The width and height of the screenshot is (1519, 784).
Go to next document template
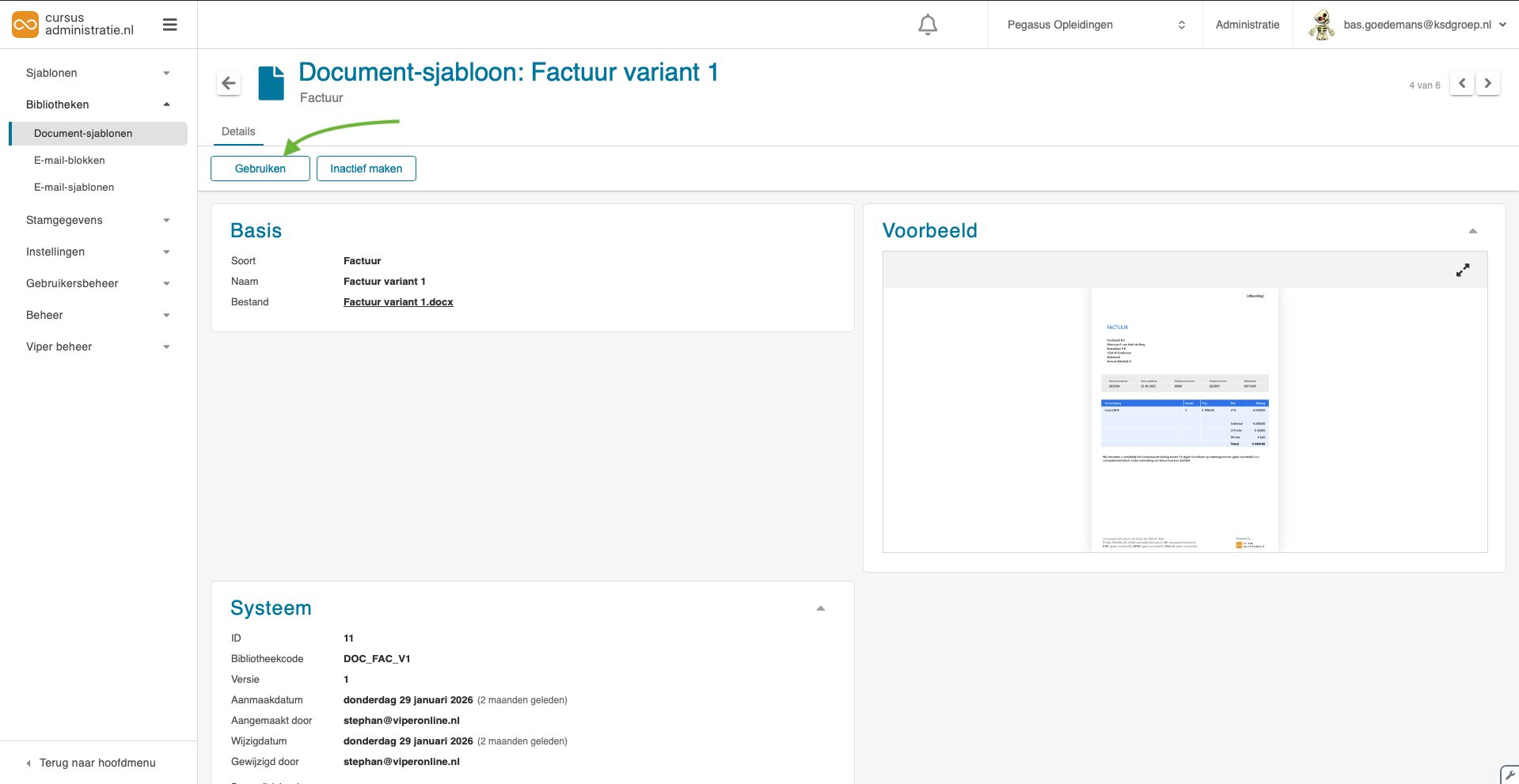(x=1487, y=84)
